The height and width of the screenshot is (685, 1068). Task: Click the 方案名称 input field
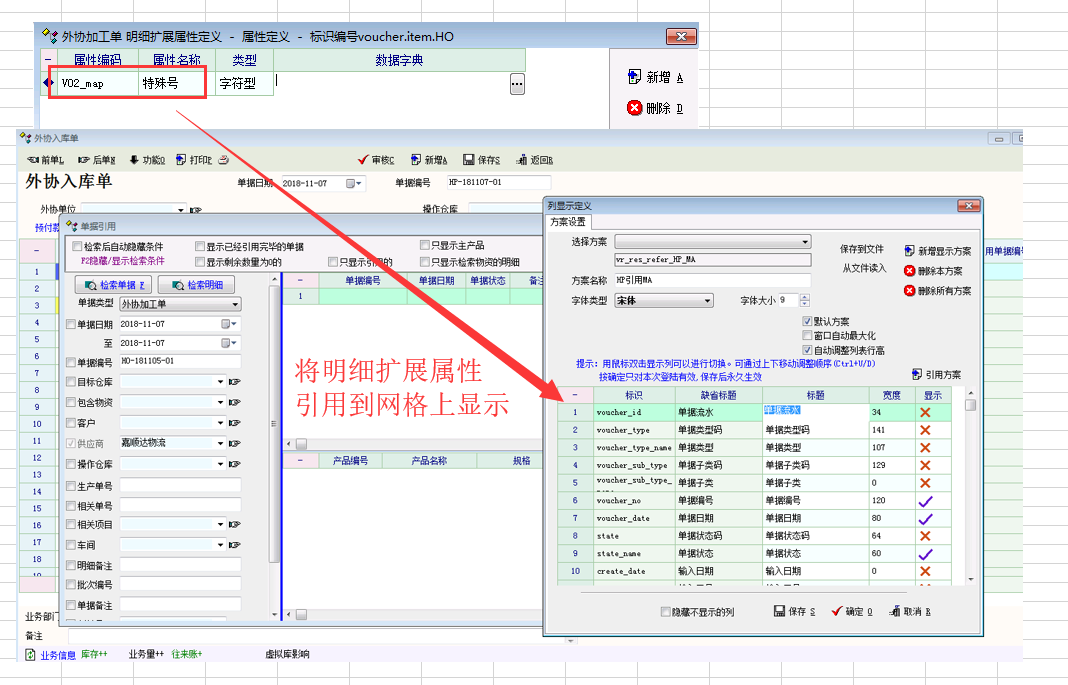click(x=711, y=280)
